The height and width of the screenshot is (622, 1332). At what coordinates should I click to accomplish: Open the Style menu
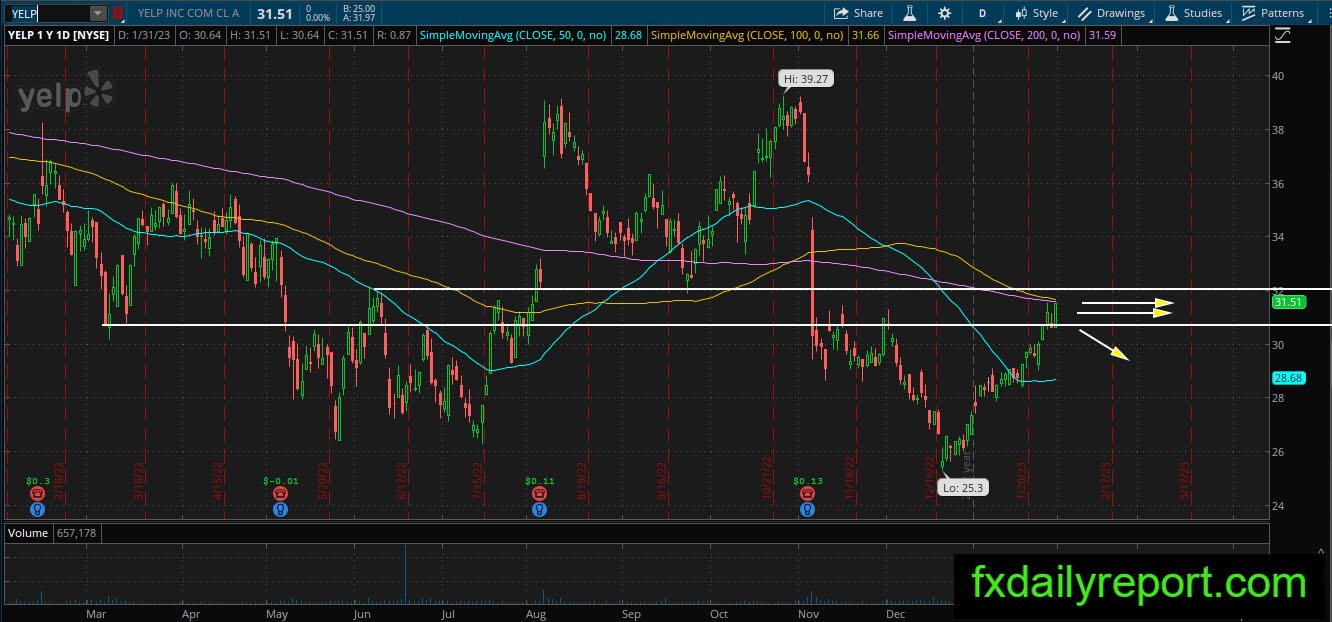pos(1036,13)
